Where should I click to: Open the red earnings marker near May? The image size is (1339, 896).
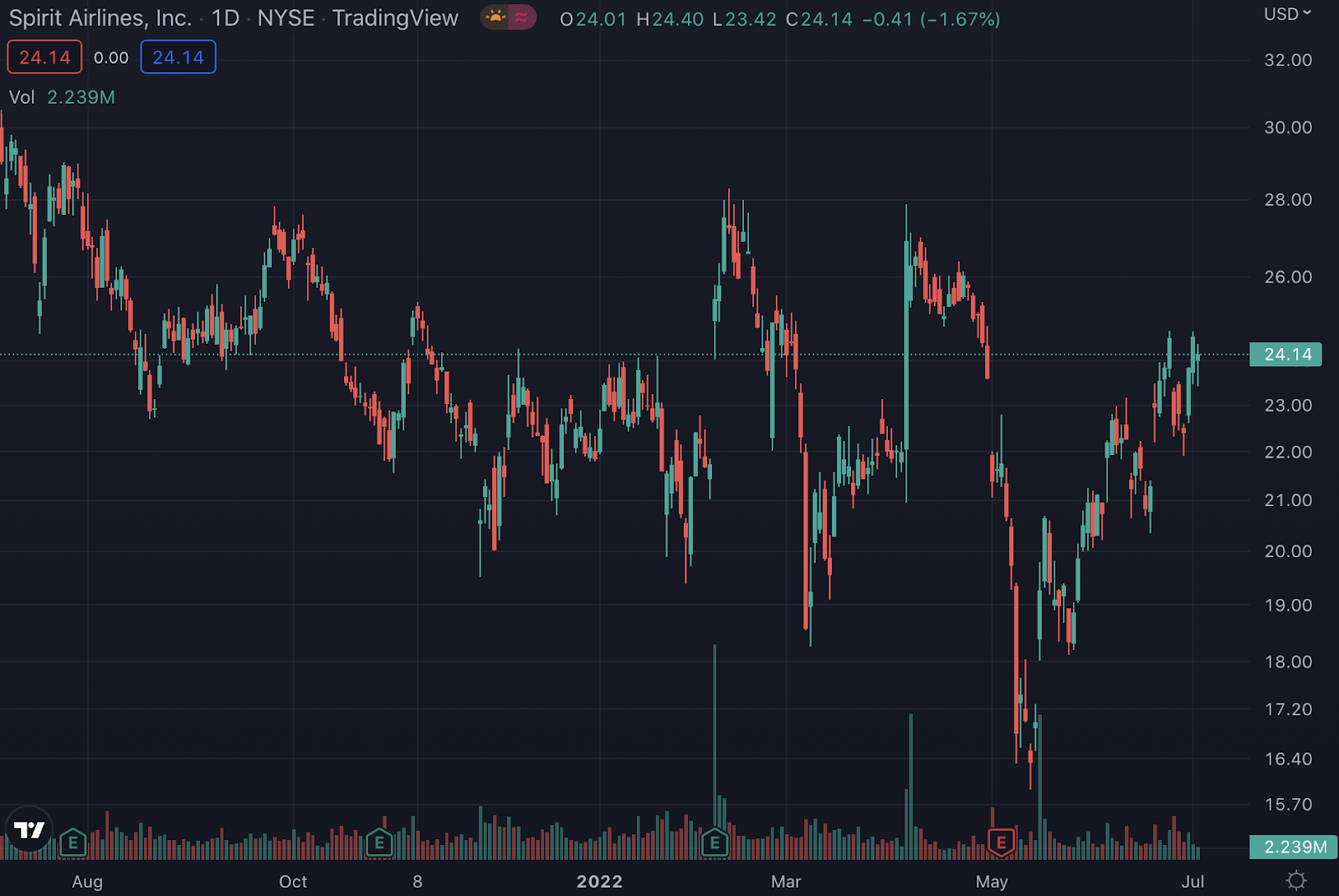pyautogui.click(x=1001, y=842)
